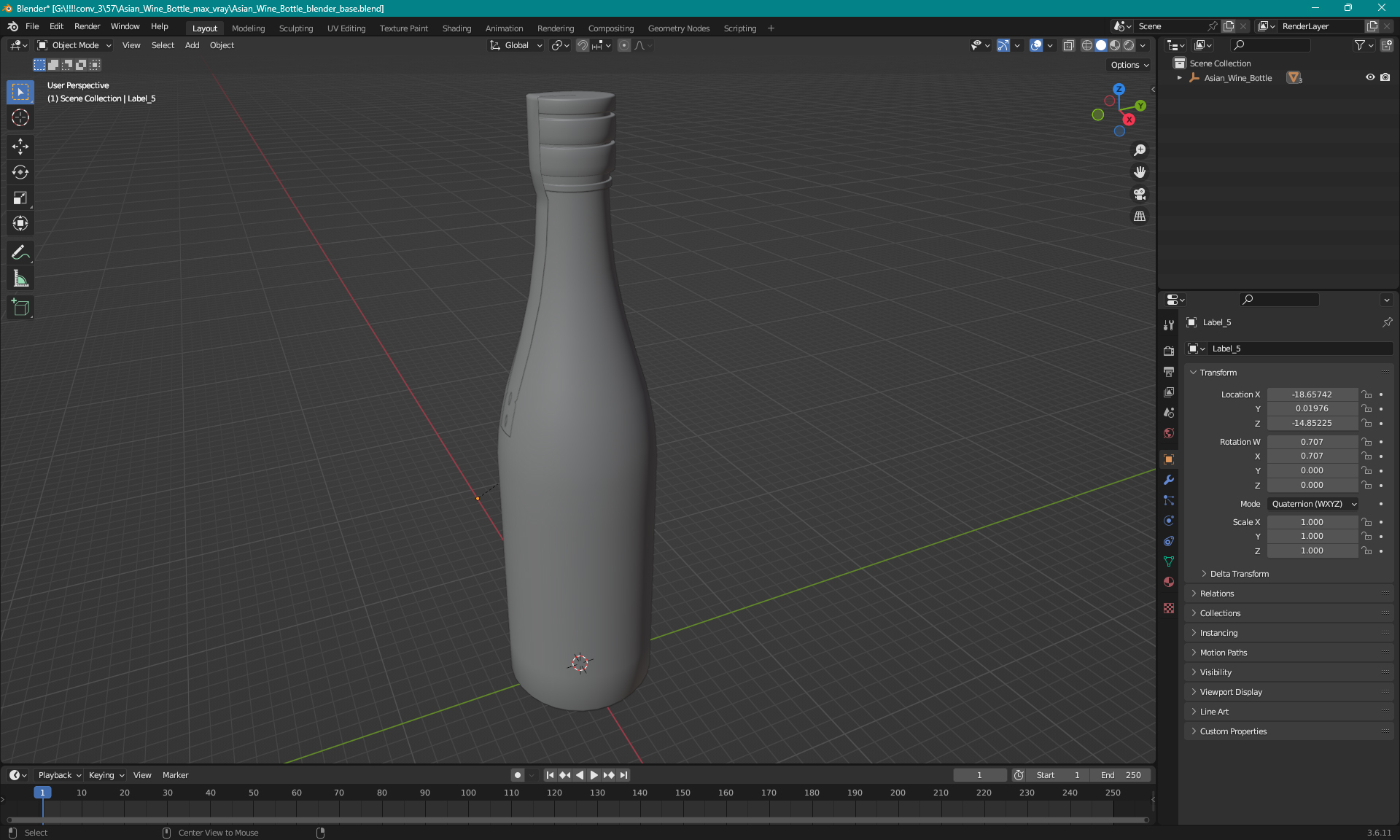Toggle snapping magnet
This screenshot has height=840, width=1400.
[582, 45]
